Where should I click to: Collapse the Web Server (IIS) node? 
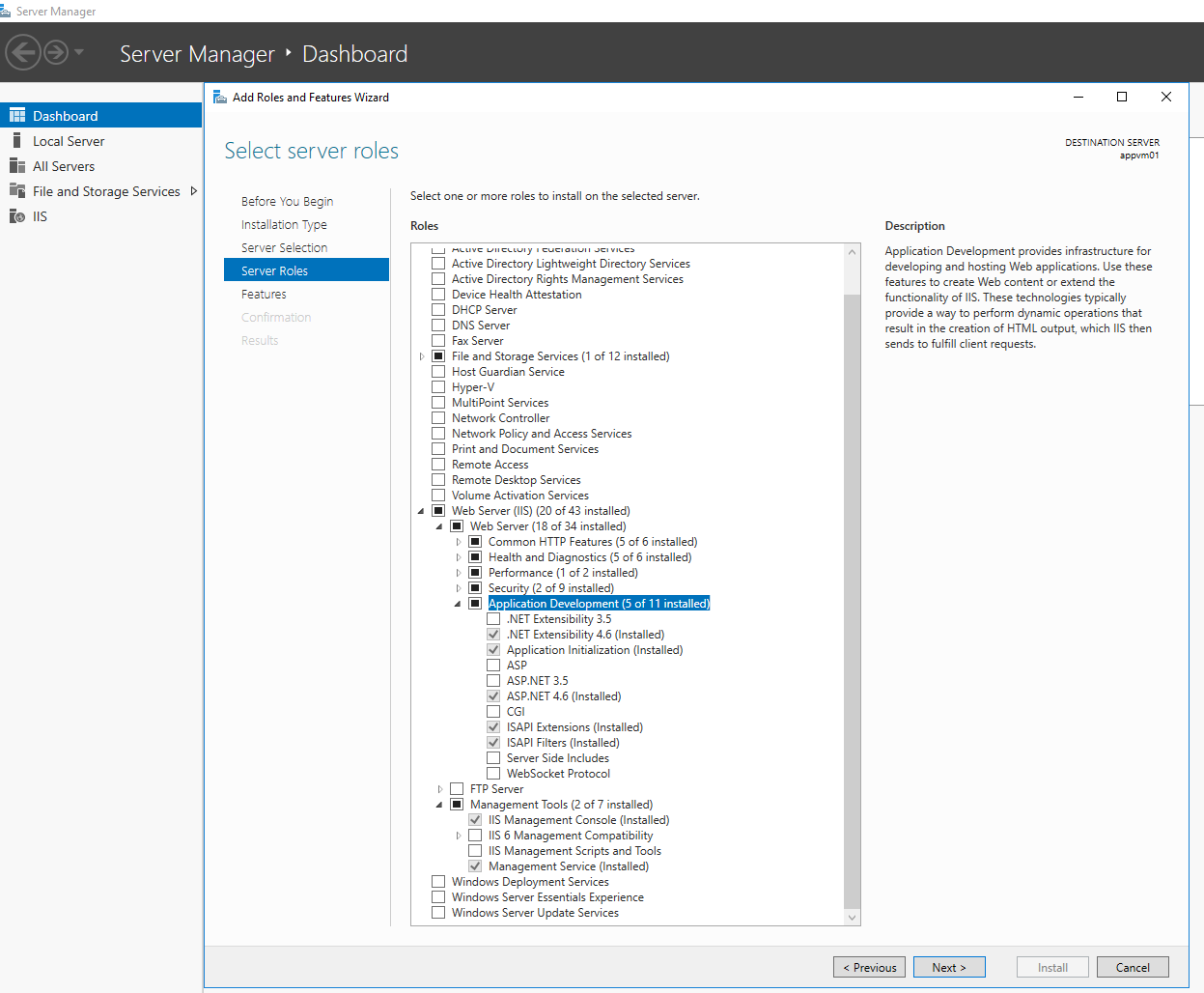pos(421,511)
